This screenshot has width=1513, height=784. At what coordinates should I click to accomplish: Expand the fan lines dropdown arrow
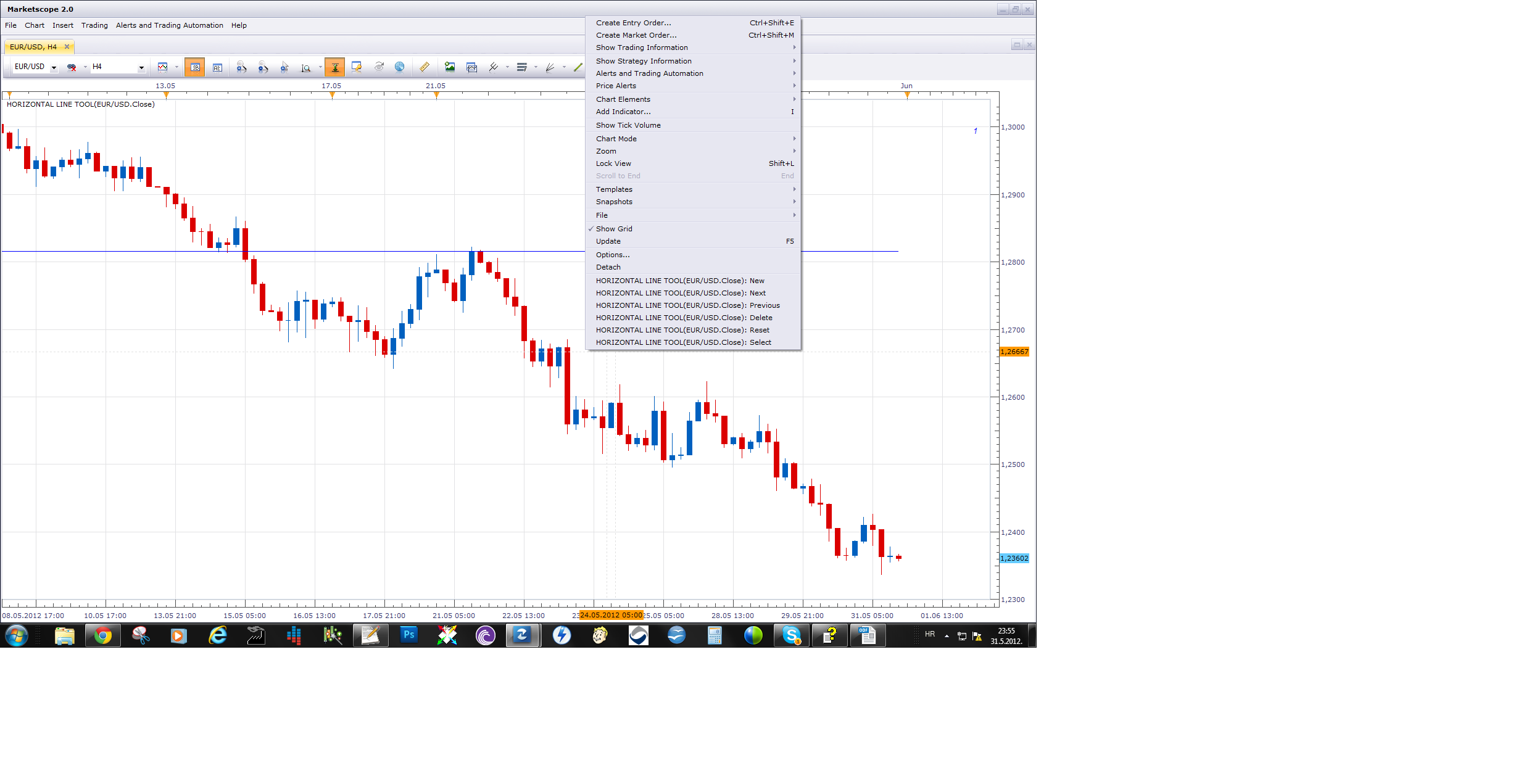point(564,67)
